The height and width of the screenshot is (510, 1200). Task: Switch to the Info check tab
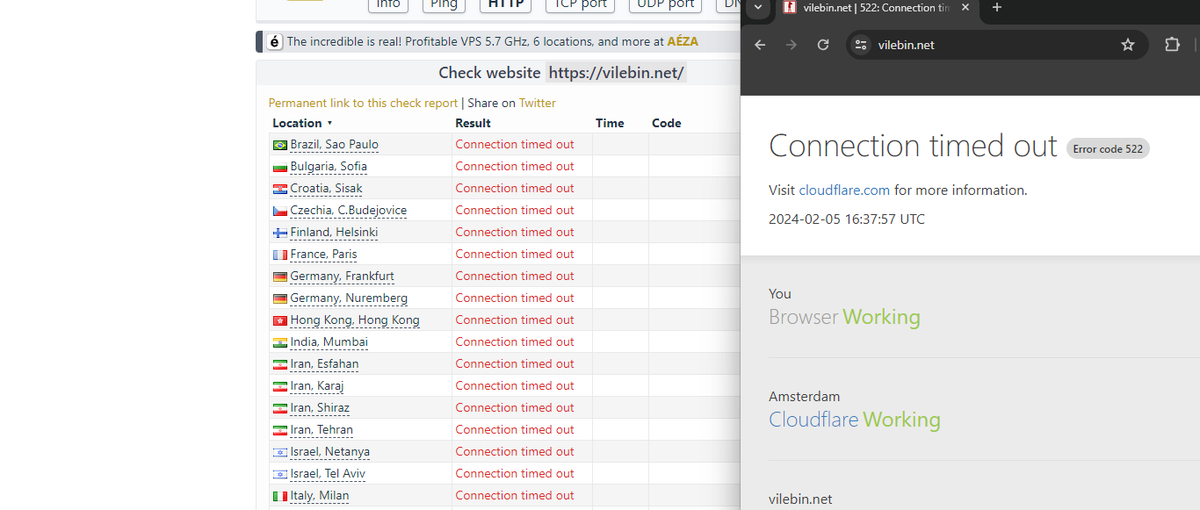[389, 5]
